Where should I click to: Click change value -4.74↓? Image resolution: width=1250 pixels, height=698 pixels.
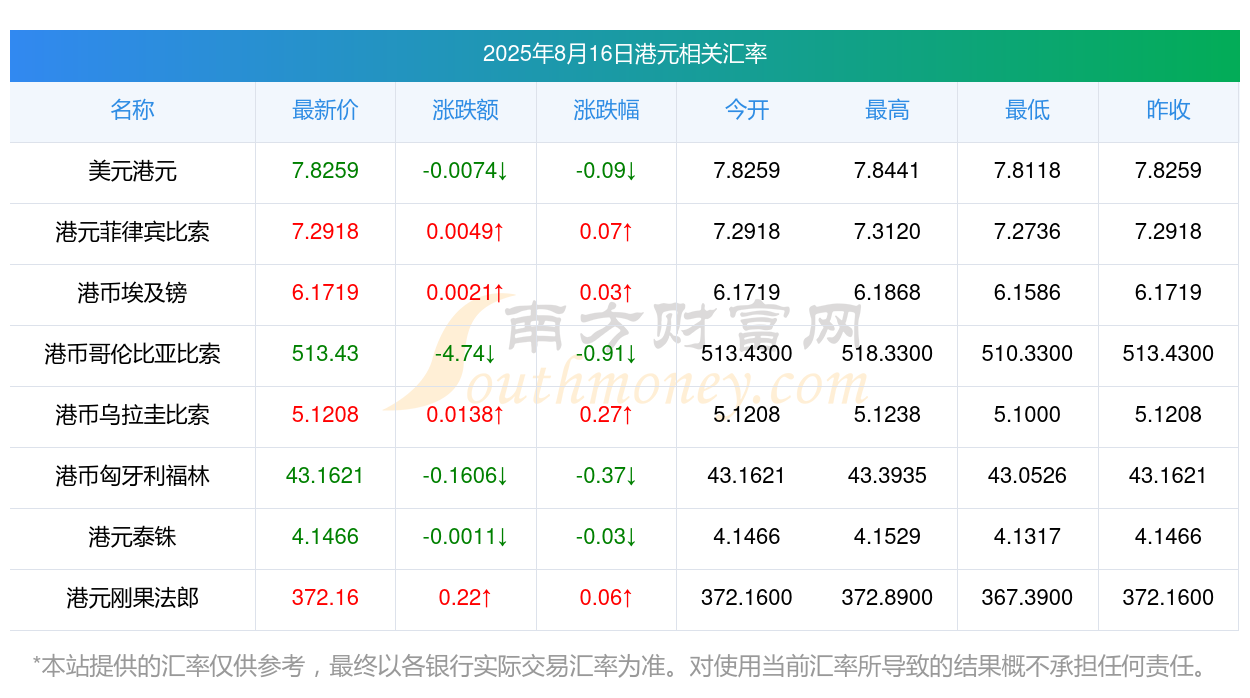click(x=465, y=354)
